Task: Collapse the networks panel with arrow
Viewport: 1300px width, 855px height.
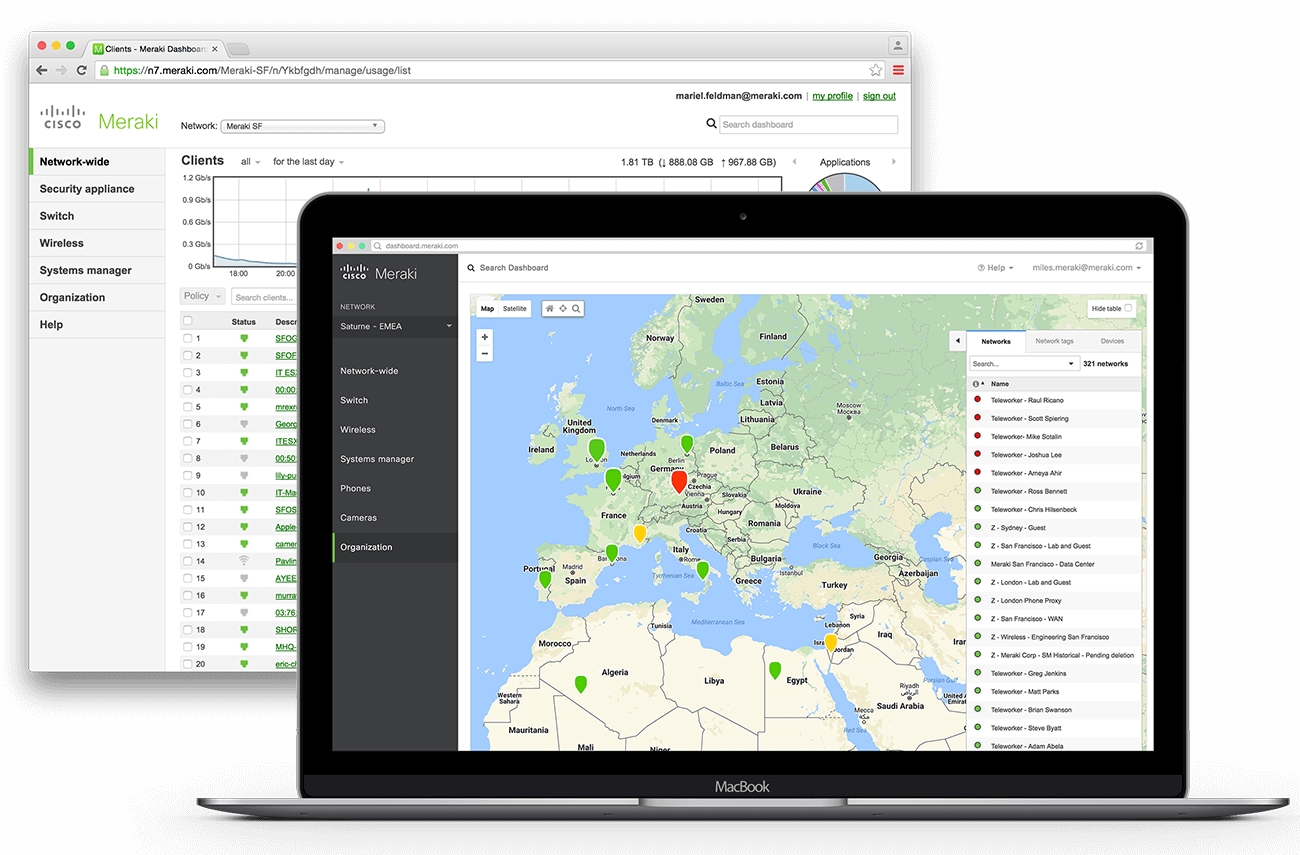Action: coord(957,341)
